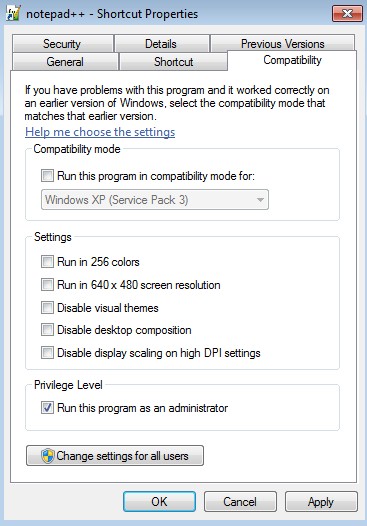Confirm with the OK button
Viewport: 367px width, 526px height.
tap(159, 502)
